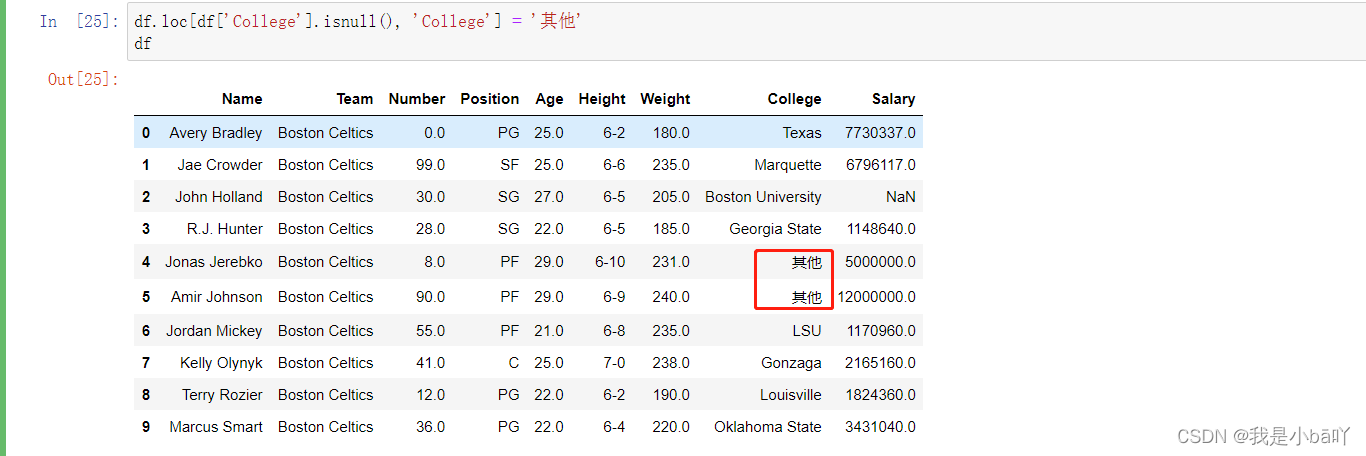Click the Oklahoma State college cell
This screenshot has height=456, width=1366.
(768, 427)
